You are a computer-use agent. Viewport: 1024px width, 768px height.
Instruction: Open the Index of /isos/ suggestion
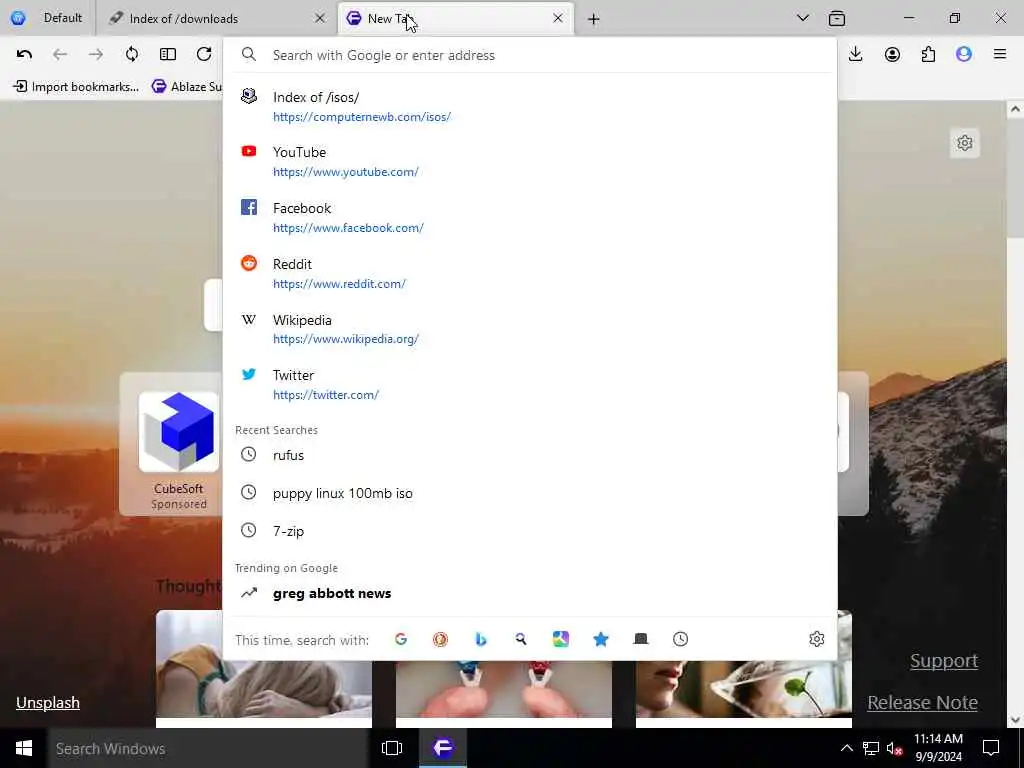click(530, 106)
